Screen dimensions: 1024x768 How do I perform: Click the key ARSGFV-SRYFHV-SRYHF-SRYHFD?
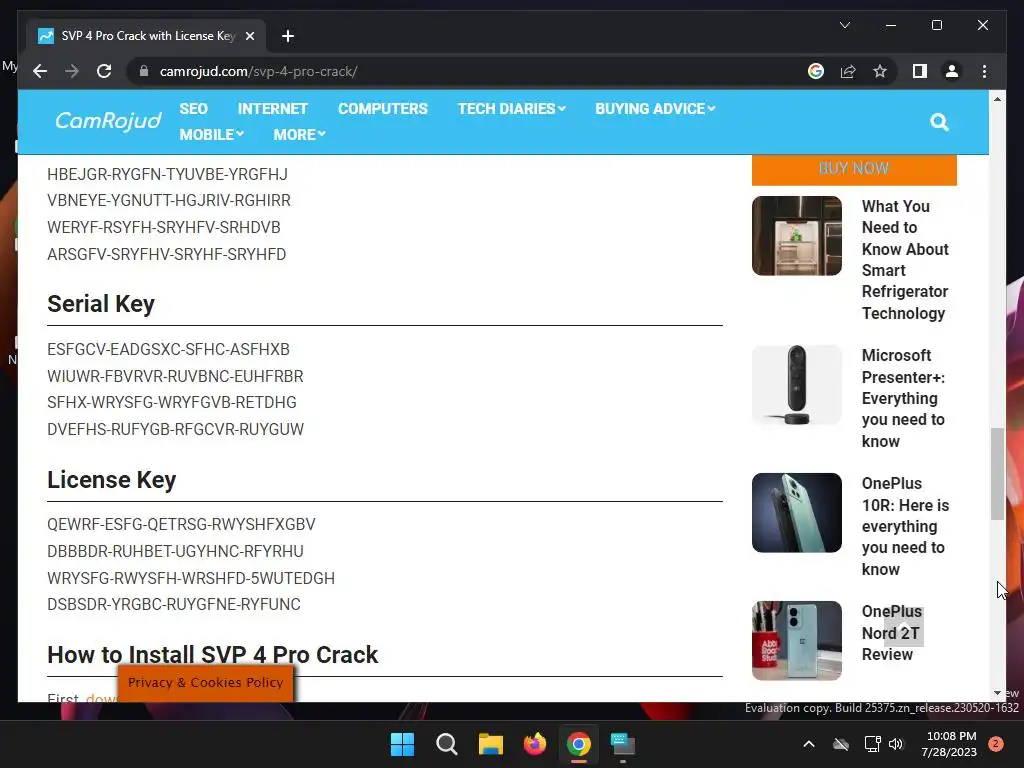click(x=167, y=254)
